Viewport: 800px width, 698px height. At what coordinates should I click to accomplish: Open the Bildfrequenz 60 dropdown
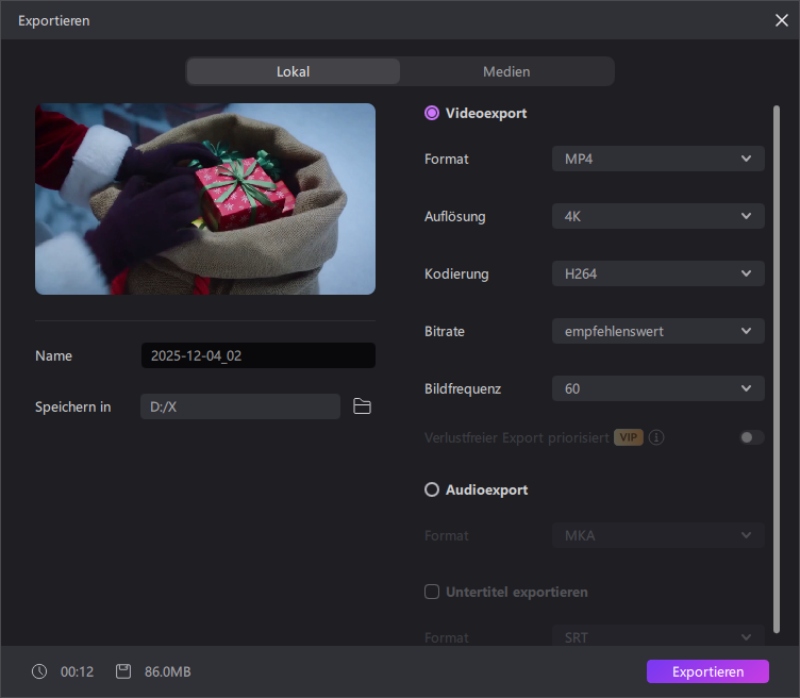[658, 388]
